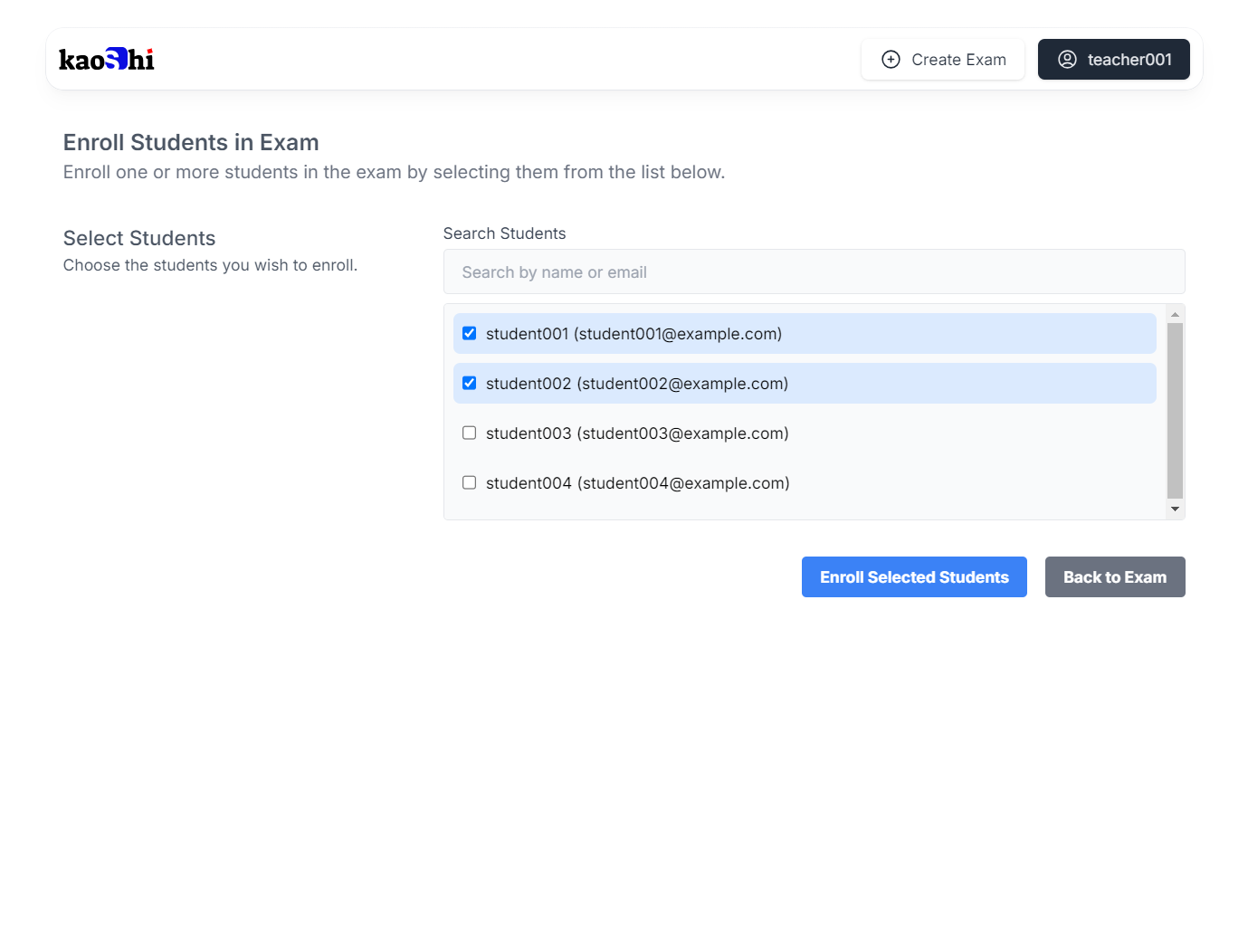The image size is (1248, 952).
Task: Tick the student004 checkbox
Action: click(469, 483)
